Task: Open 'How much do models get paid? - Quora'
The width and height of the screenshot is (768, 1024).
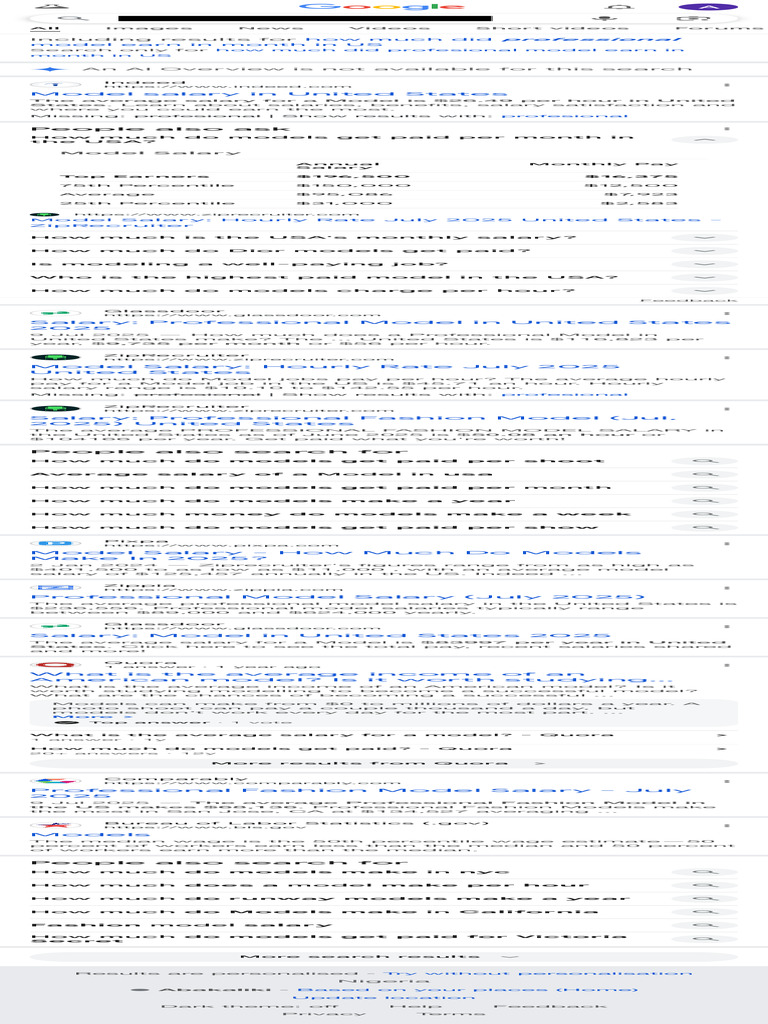Action: coord(271,748)
